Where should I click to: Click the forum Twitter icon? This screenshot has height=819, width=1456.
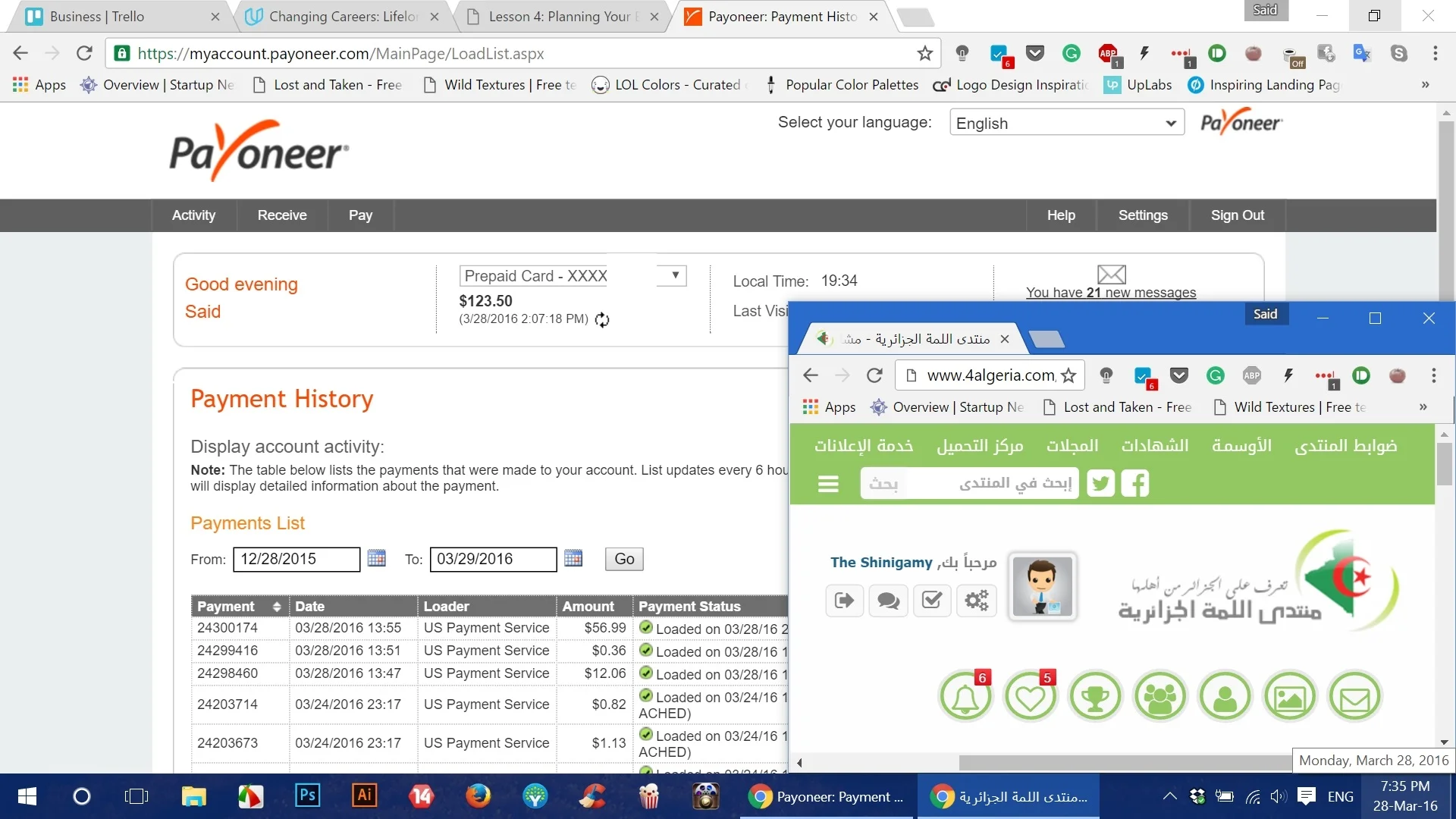[x=1100, y=483]
